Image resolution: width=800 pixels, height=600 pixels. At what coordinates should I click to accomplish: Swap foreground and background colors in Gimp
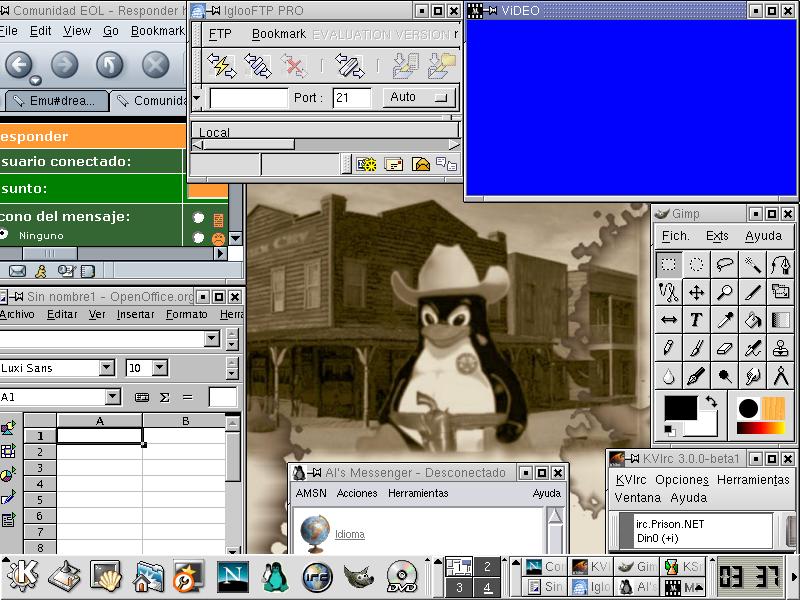point(710,401)
